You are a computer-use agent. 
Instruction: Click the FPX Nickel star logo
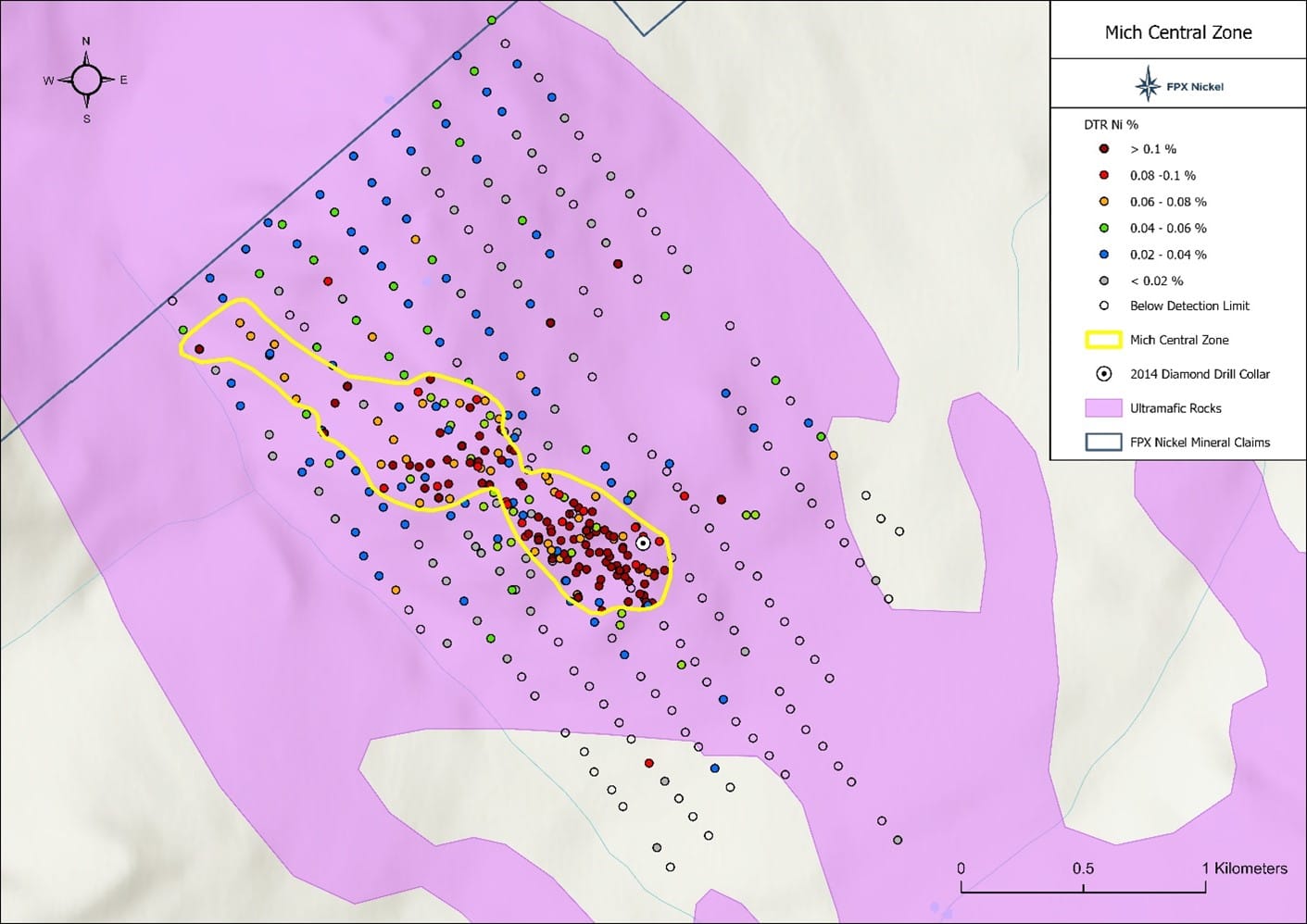[x=1148, y=85]
